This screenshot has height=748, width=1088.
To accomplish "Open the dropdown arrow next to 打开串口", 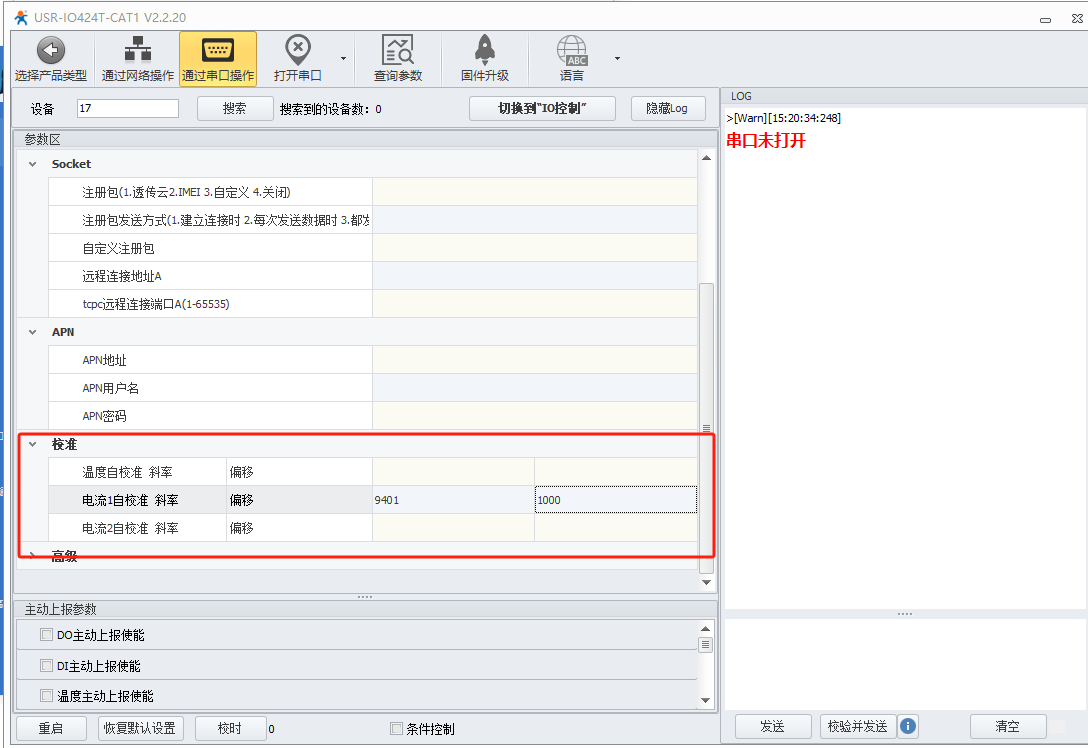I will coord(343,58).
